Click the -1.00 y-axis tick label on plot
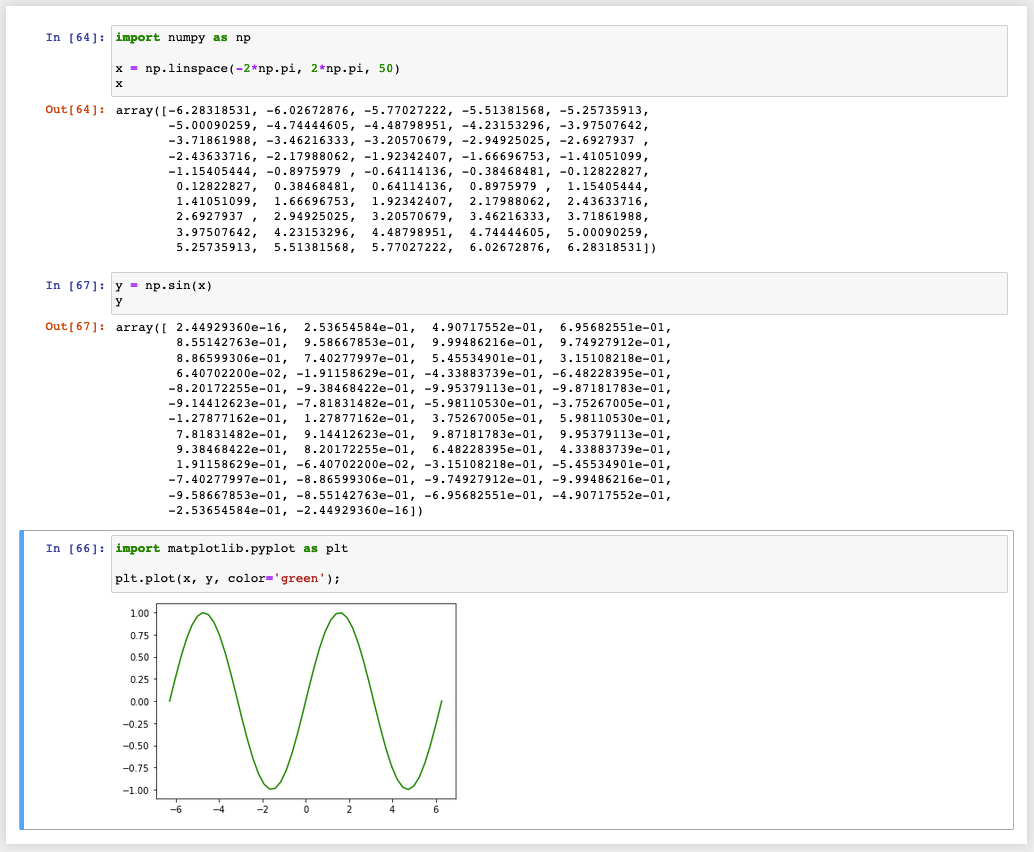This screenshot has height=852, width=1034. click(136, 791)
